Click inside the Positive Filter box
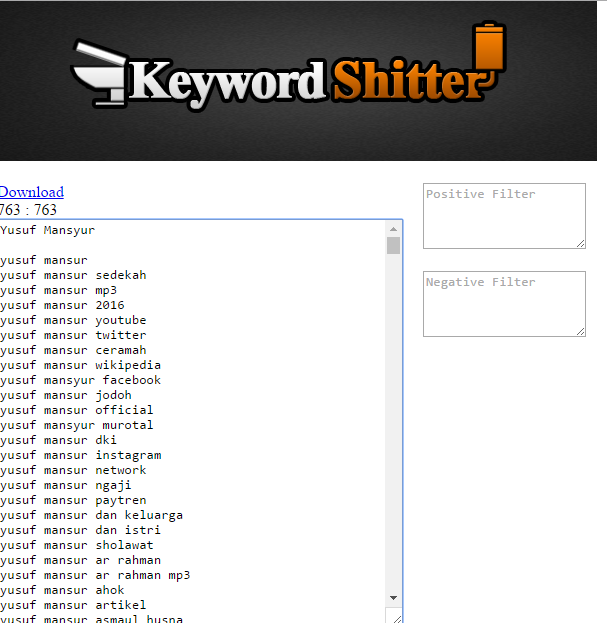 pos(504,216)
